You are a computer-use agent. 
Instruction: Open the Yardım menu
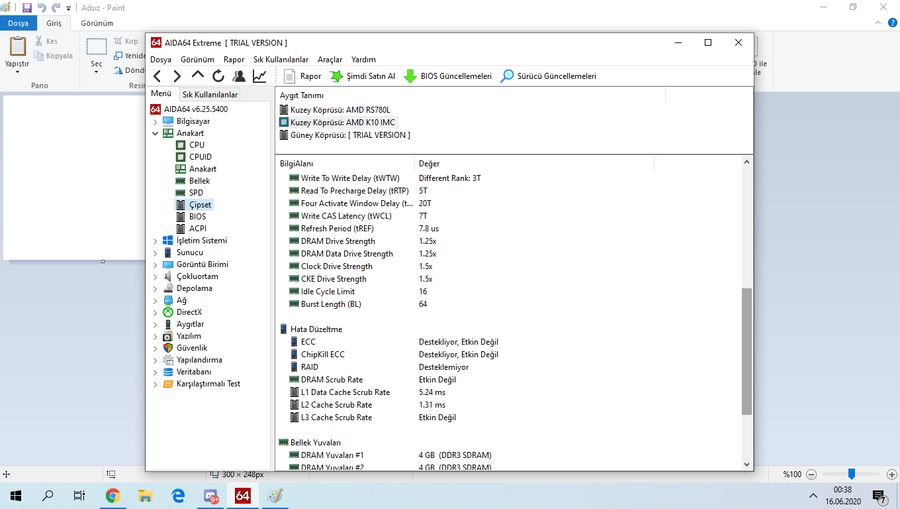click(363, 59)
